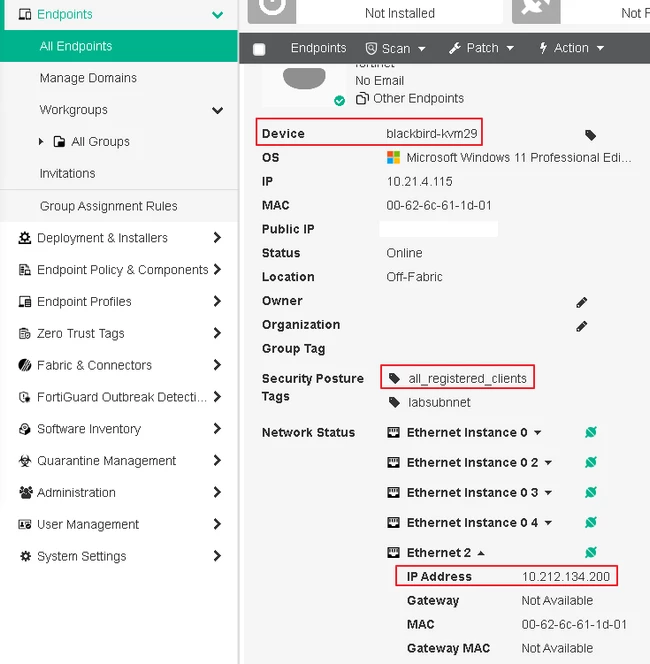650x664 pixels.
Task: Click green status icon for Ethernet Instance 0 4
Action: [x=591, y=522]
